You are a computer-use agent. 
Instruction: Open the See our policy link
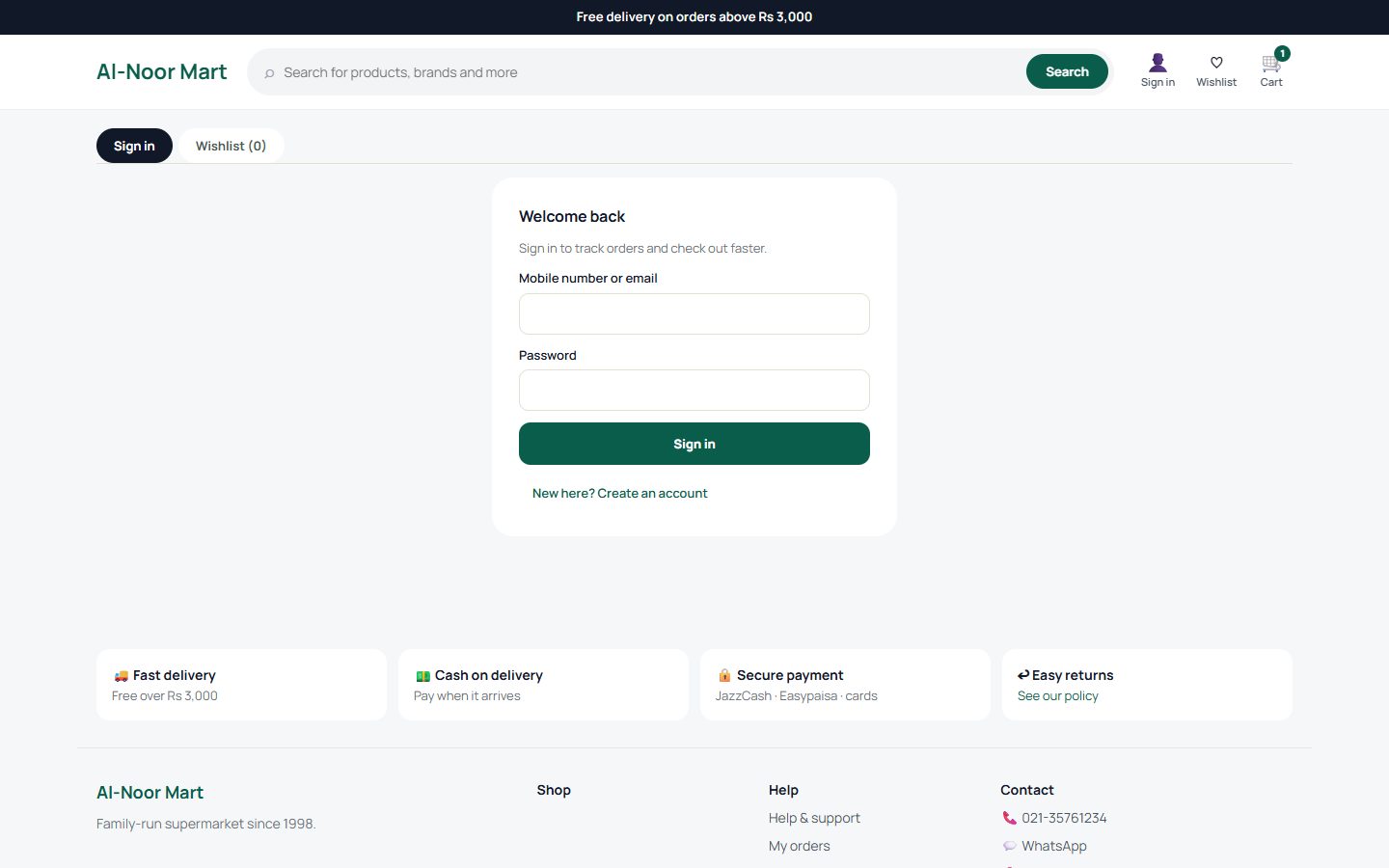[1058, 695]
